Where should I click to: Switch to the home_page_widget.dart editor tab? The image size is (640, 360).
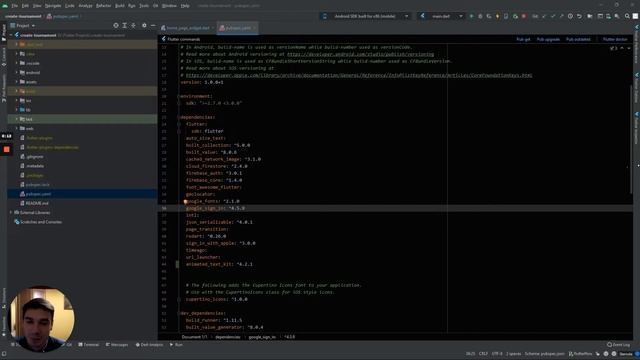point(187,28)
